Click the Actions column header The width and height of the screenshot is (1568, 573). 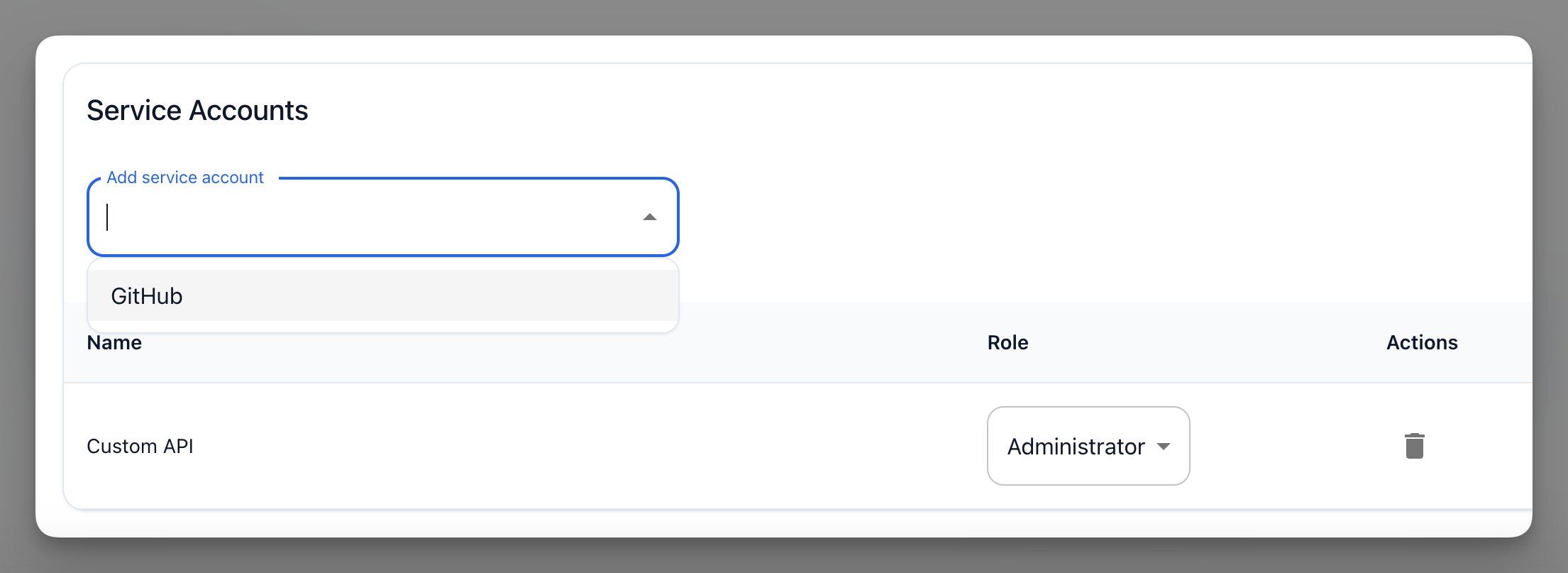pyautogui.click(x=1422, y=342)
